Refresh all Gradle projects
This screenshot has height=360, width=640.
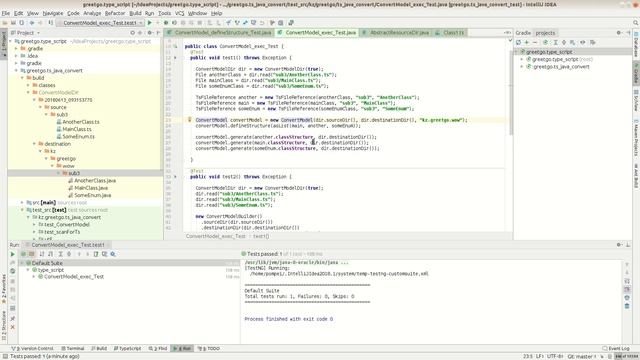(x=518, y=42)
